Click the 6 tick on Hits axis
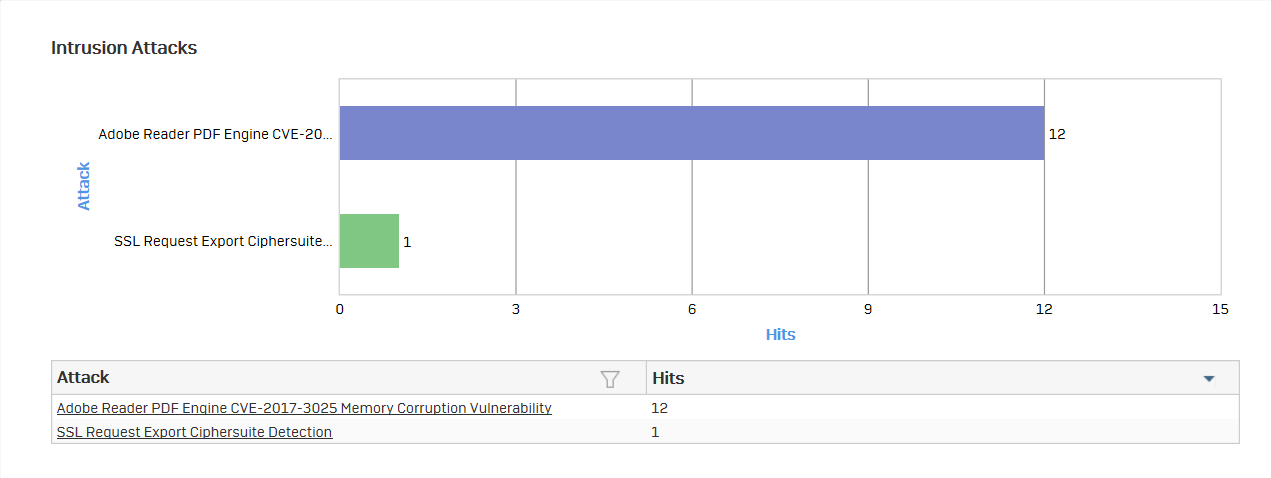This screenshot has height=478, width=1271. pyautogui.click(x=692, y=310)
